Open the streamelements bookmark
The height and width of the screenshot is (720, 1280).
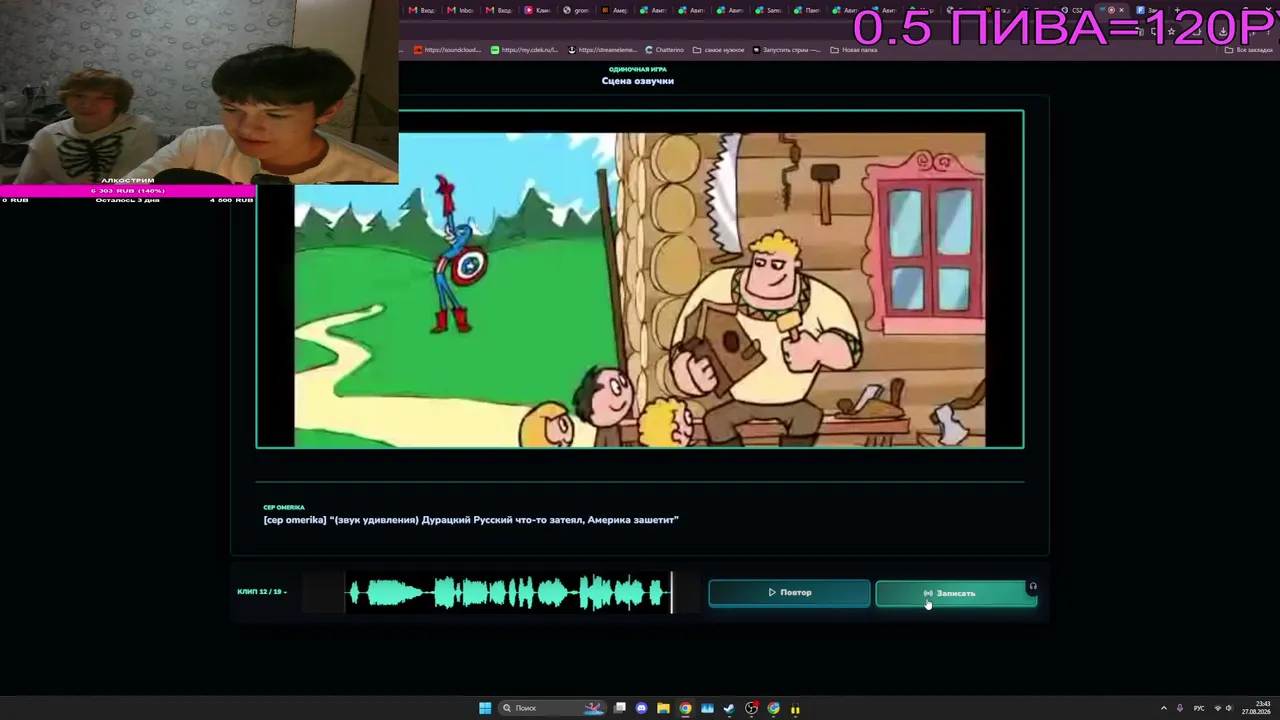pyautogui.click(x=602, y=50)
